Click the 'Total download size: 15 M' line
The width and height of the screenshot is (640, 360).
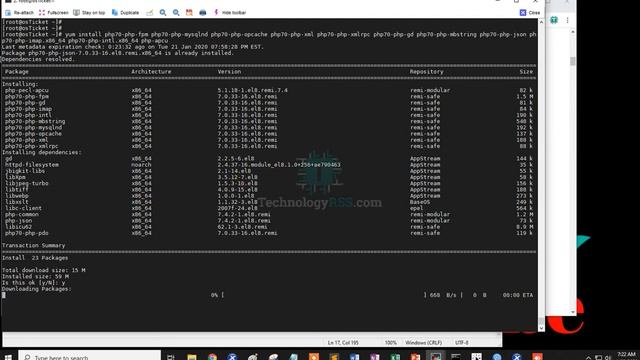pos(44,270)
